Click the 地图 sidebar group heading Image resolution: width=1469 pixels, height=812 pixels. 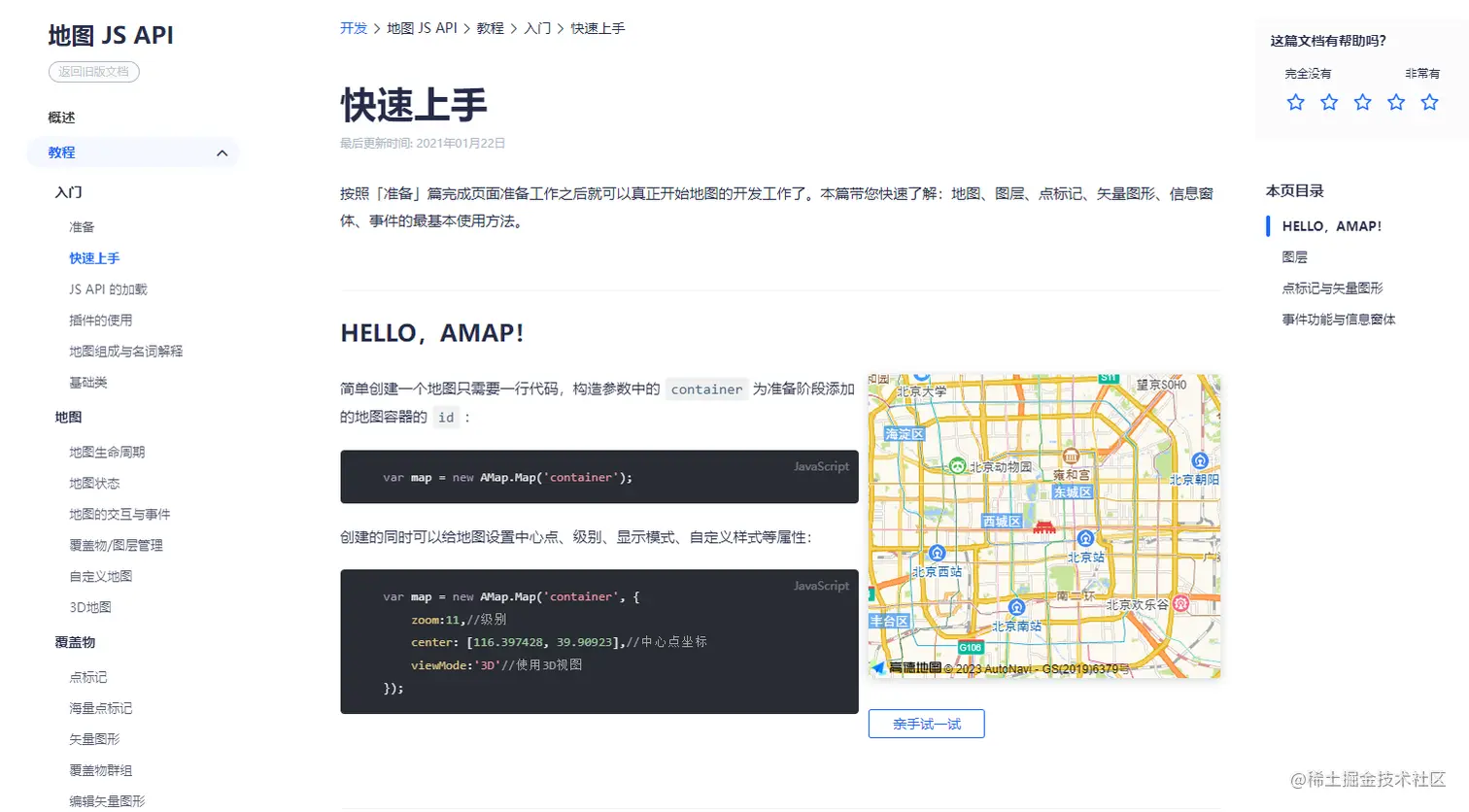click(x=68, y=418)
